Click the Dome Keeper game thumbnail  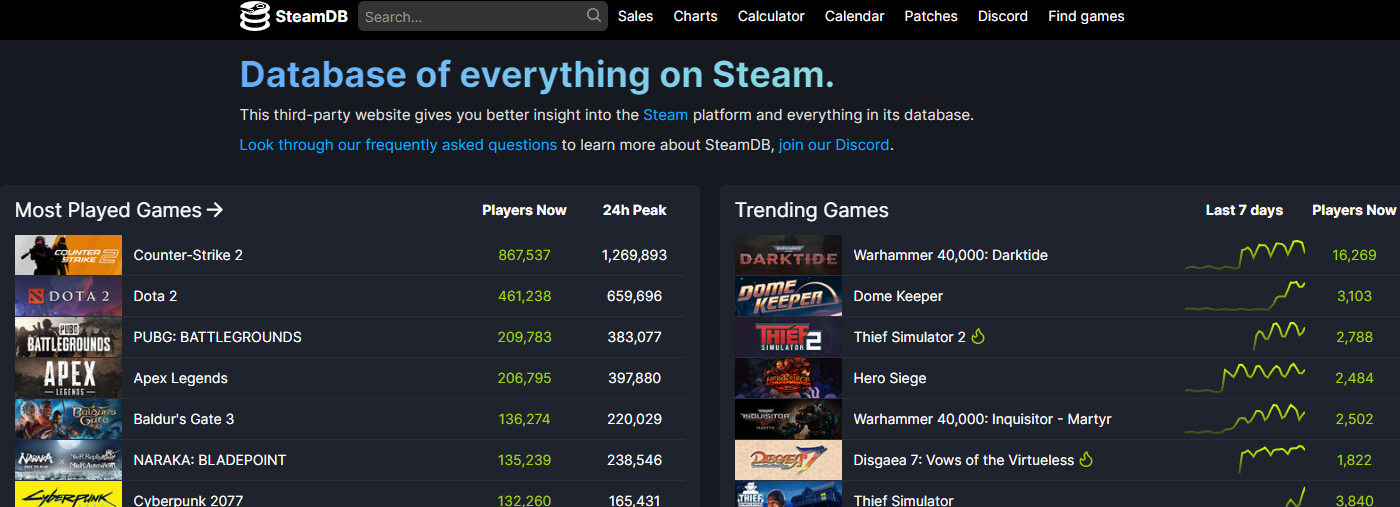(788, 296)
